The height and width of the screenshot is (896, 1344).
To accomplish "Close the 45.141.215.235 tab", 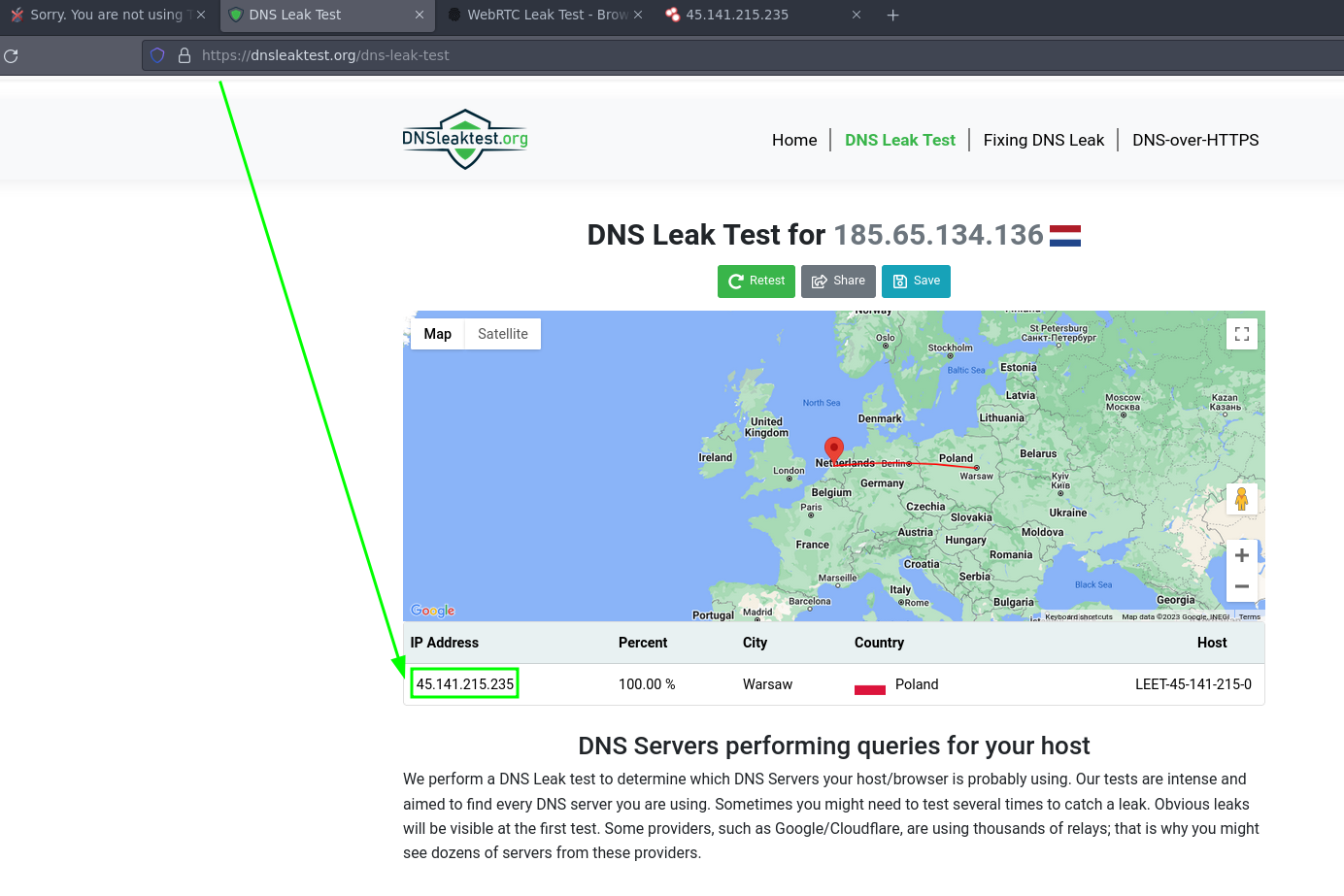I will coord(857,15).
